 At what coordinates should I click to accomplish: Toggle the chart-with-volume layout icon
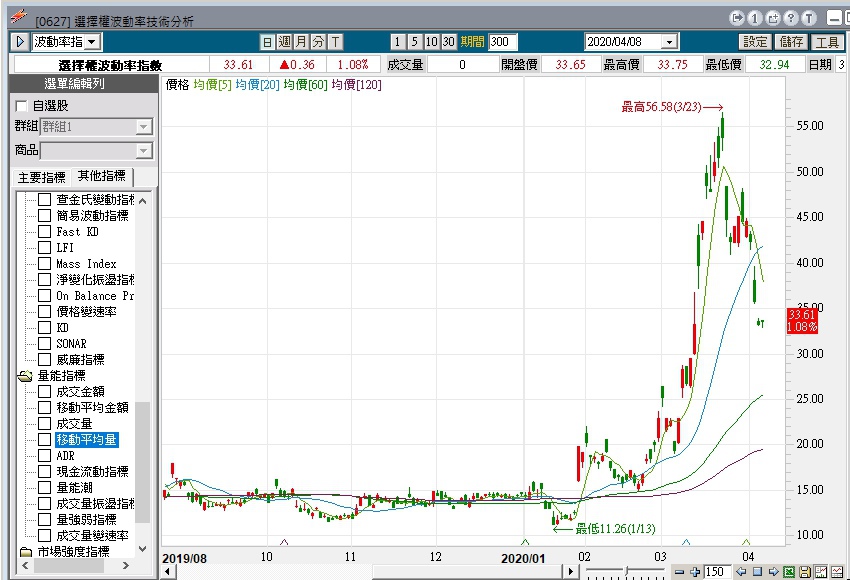click(x=821, y=572)
